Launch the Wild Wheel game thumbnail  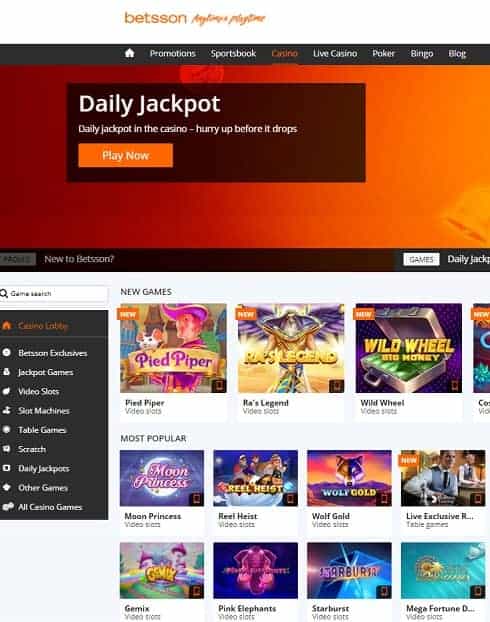coord(409,348)
